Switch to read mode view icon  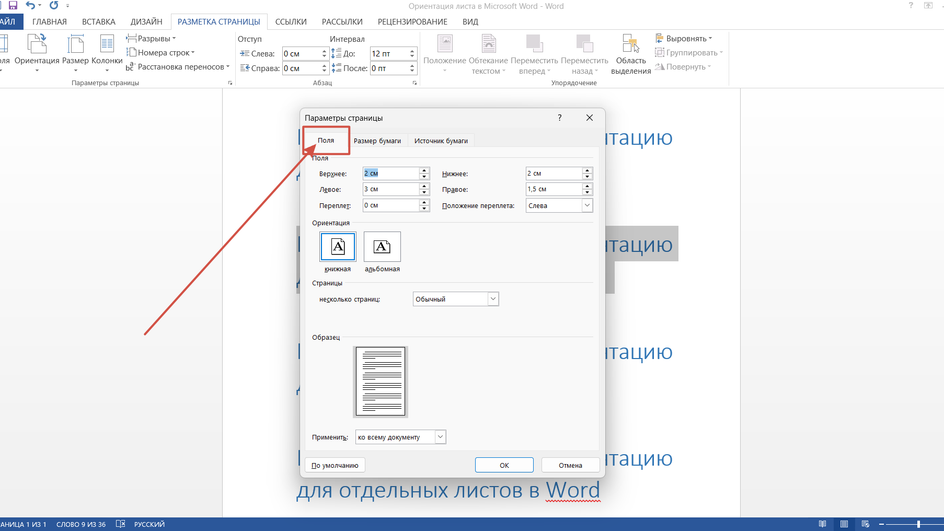pos(822,524)
